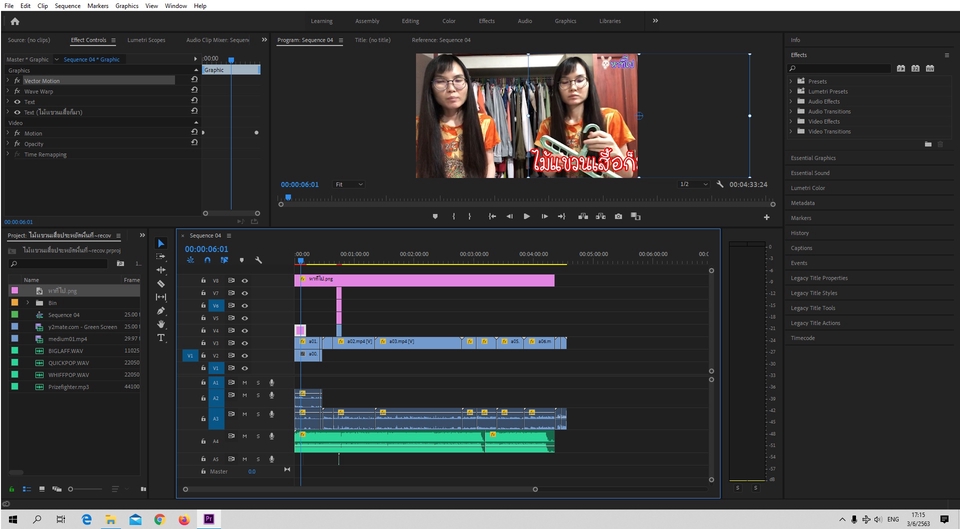Open the Fit zoom level dropdown
960x529 pixels.
pyautogui.click(x=349, y=184)
